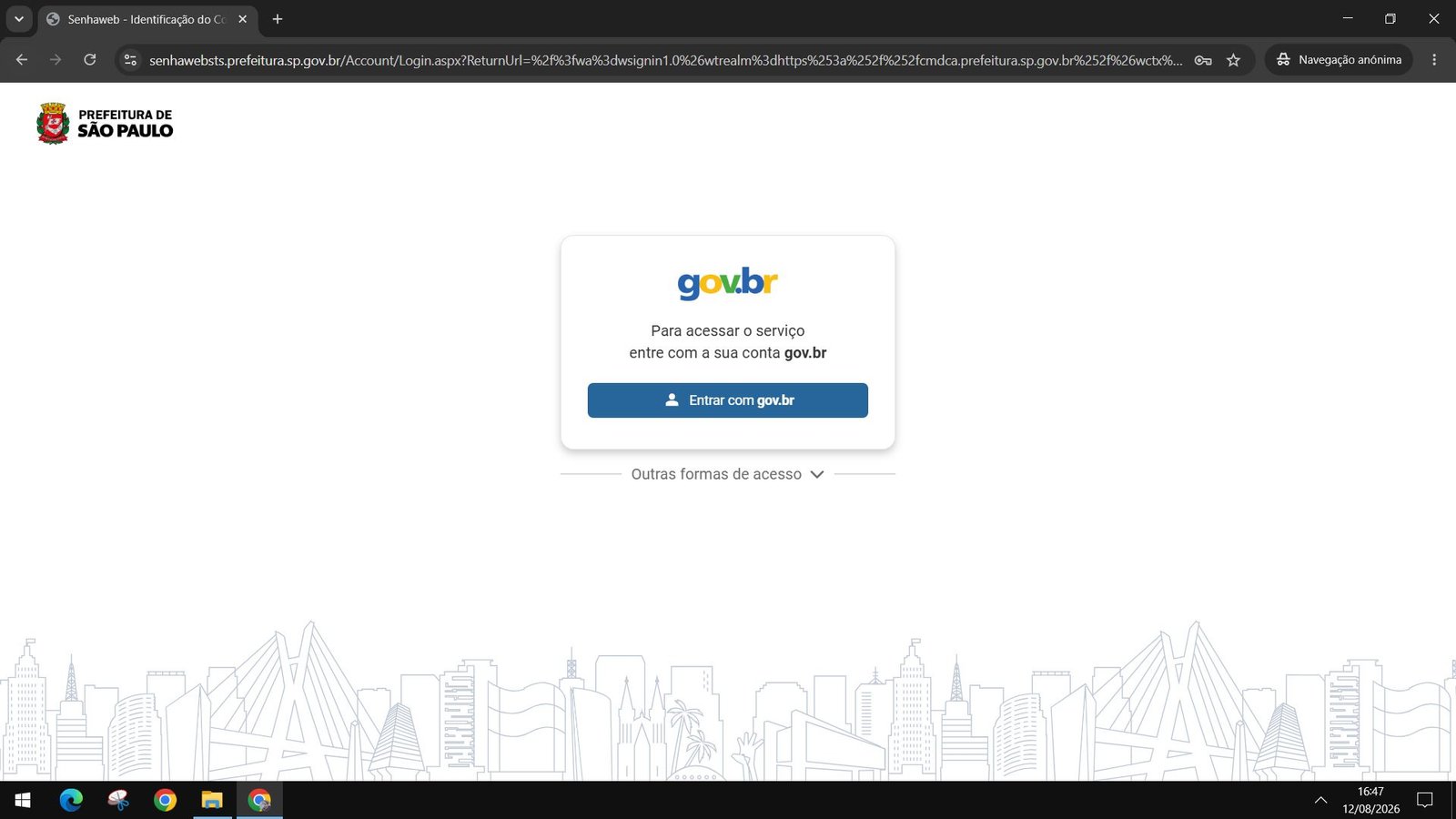Open File Explorer from the taskbar

[212, 801]
